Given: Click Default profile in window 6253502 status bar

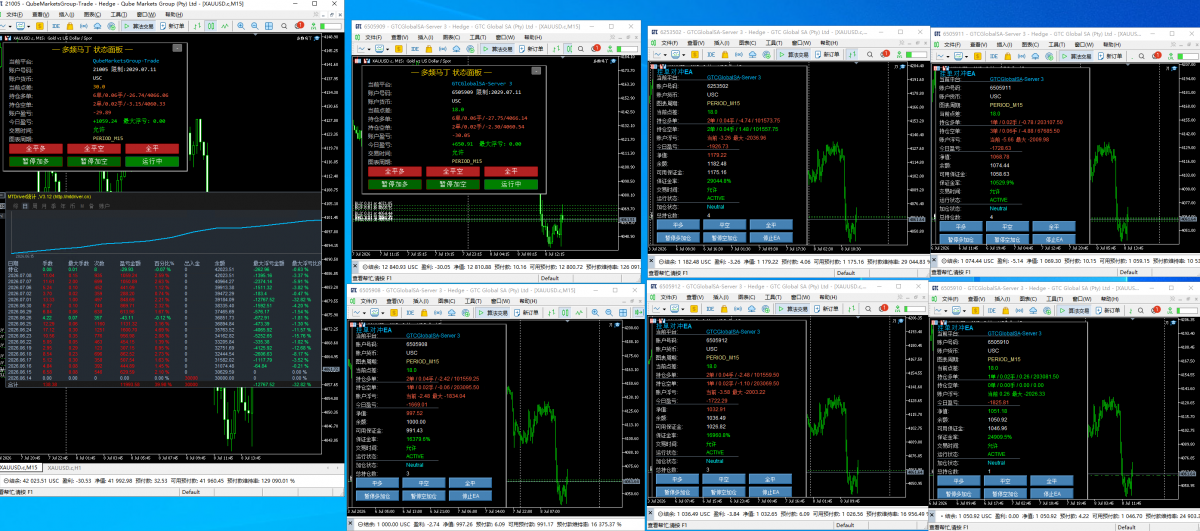Looking at the screenshot, I should tap(846, 272).
